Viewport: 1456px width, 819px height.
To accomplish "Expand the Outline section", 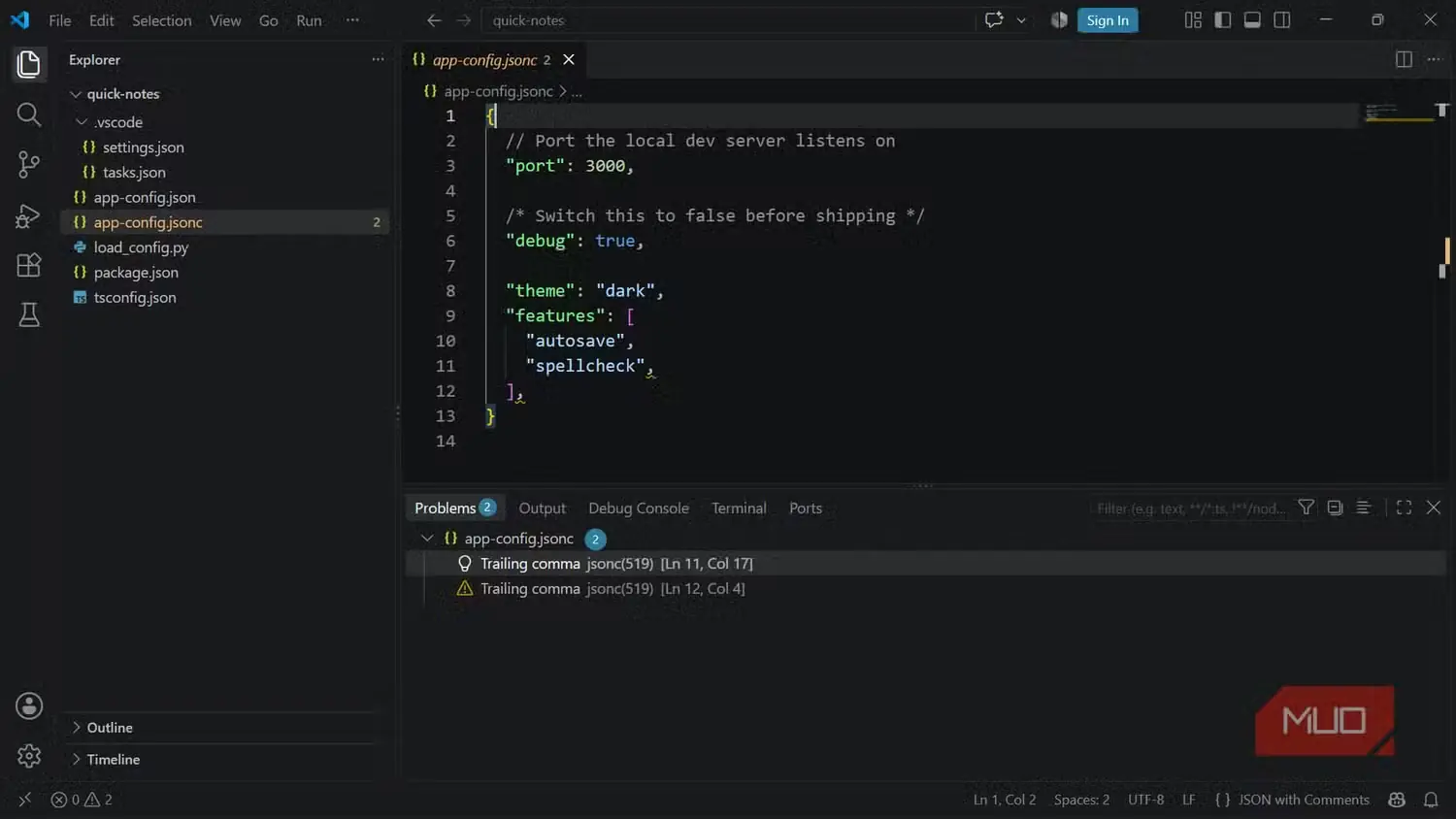I will pos(76,728).
